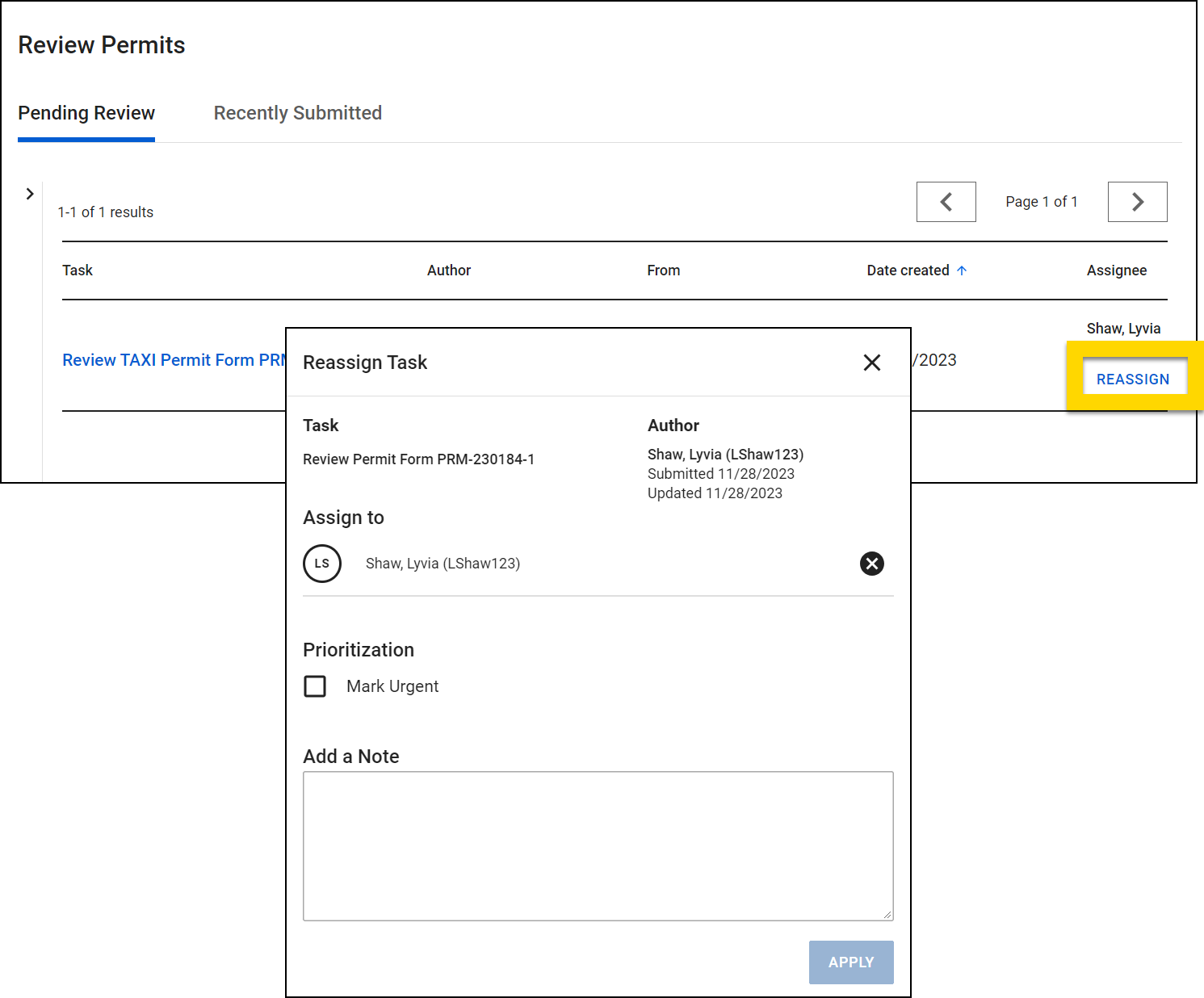
Task: Click the LS avatar circle
Action: coord(322,564)
